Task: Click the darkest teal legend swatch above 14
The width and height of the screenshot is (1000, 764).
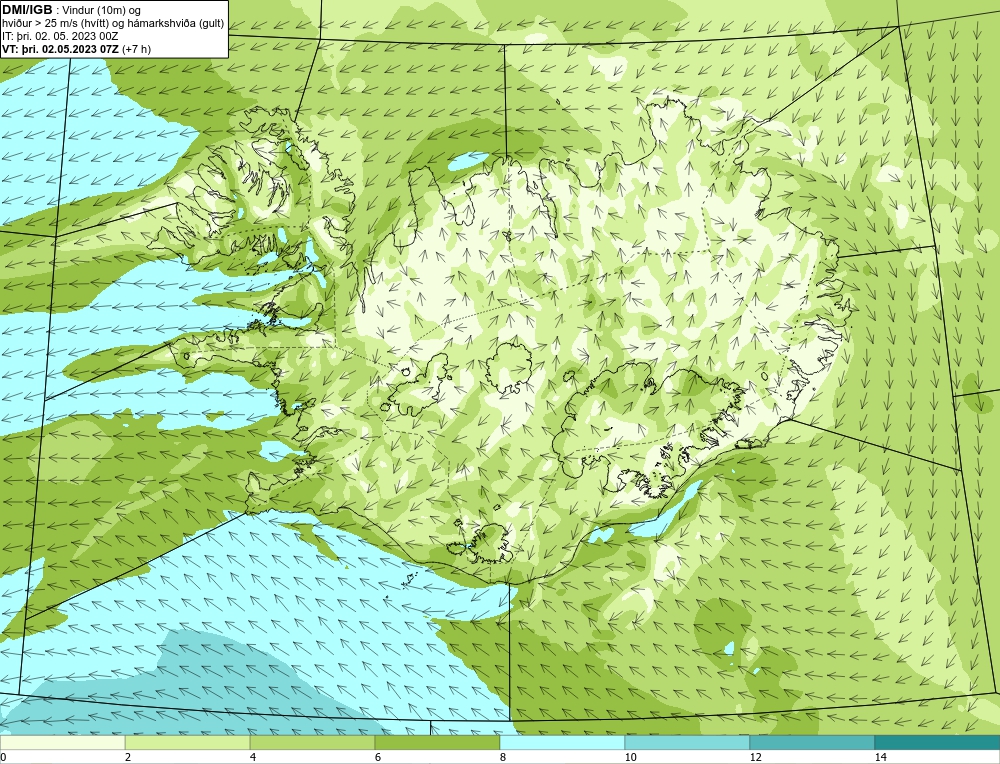Action: [x=937, y=742]
